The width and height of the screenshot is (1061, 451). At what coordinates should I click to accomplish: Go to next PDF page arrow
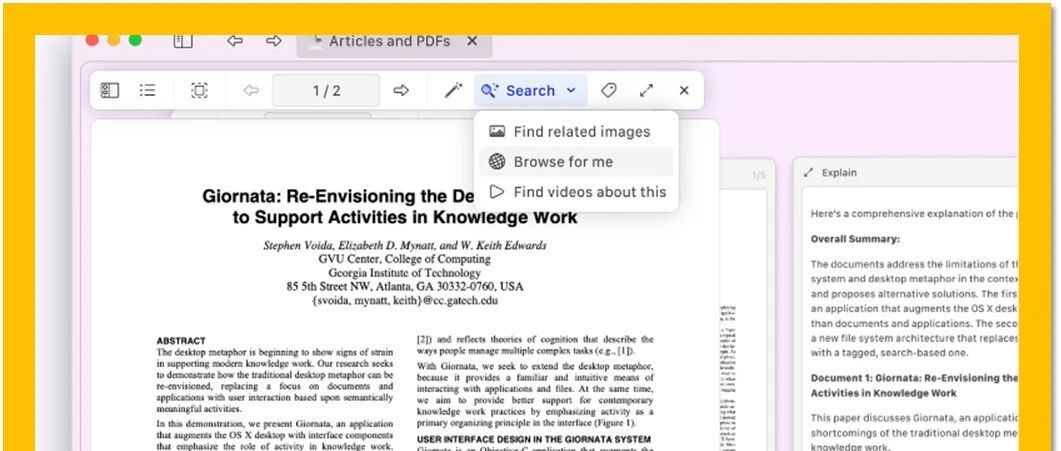pyautogui.click(x=401, y=91)
